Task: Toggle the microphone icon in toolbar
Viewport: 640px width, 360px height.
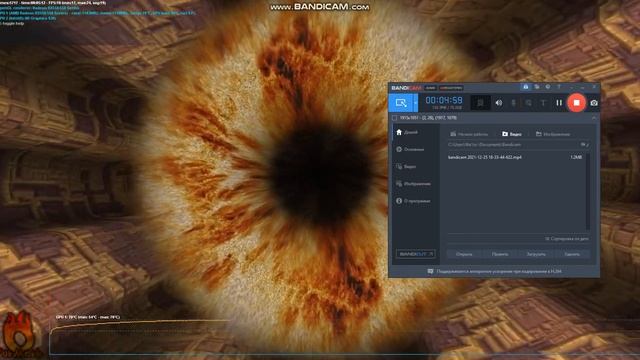Action: [513, 103]
